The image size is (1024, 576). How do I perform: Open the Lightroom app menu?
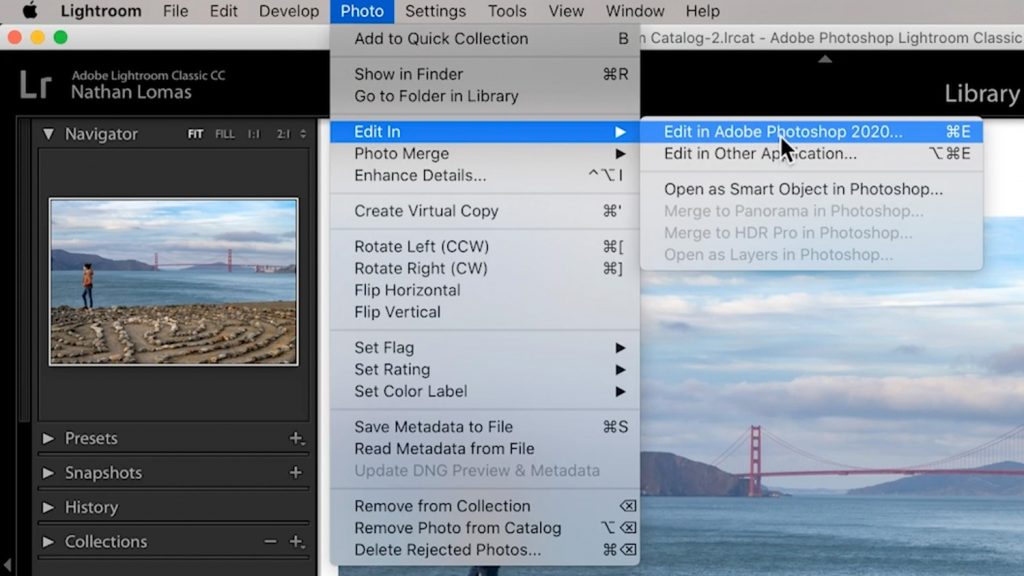point(101,11)
